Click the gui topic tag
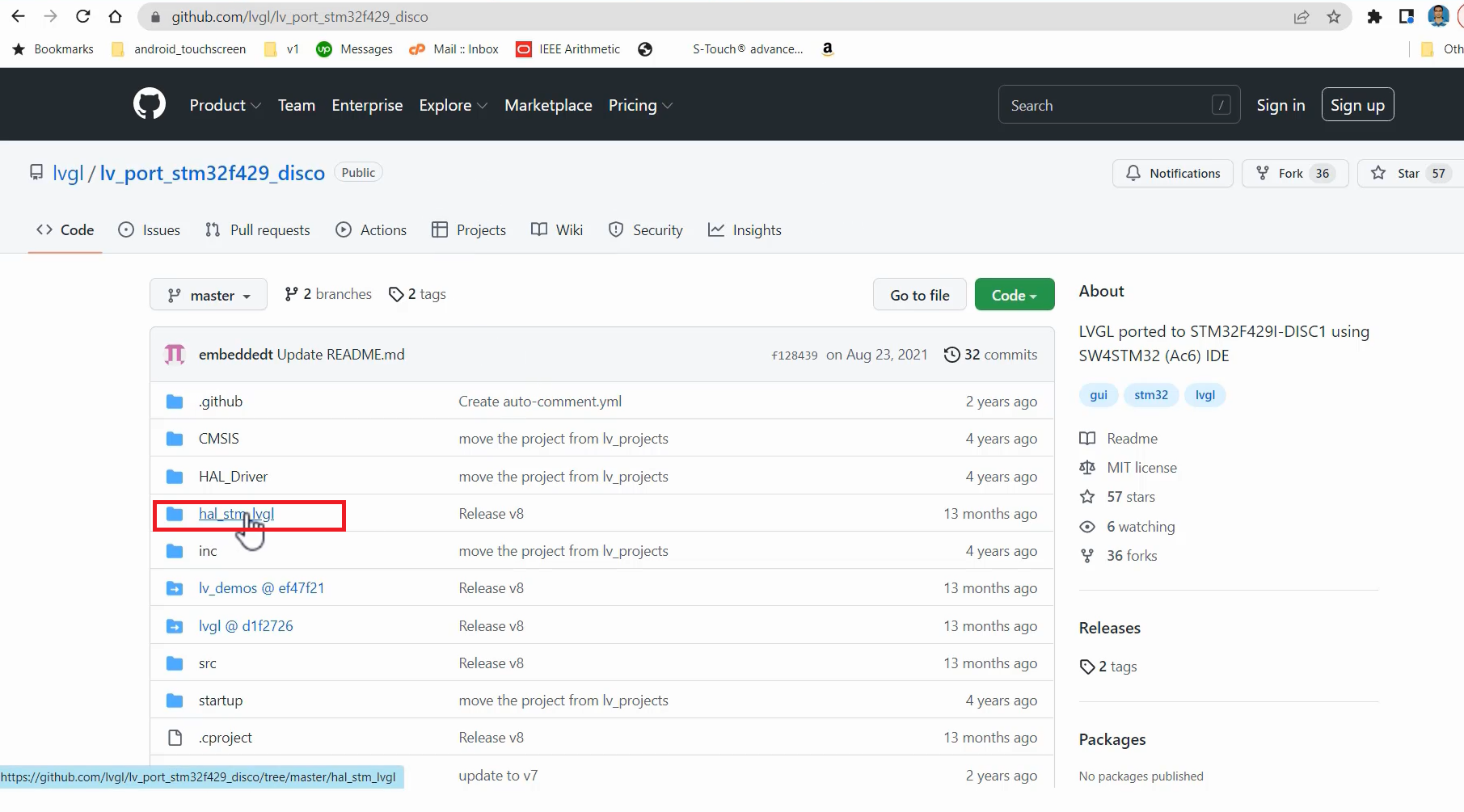This screenshot has width=1464, height=812. [1099, 395]
